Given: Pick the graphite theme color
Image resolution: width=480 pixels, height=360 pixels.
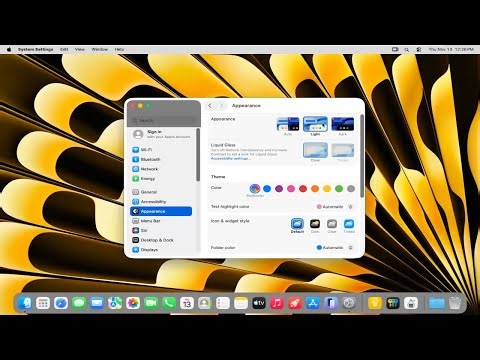Looking at the screenshot, I should [x=351, y=189].
